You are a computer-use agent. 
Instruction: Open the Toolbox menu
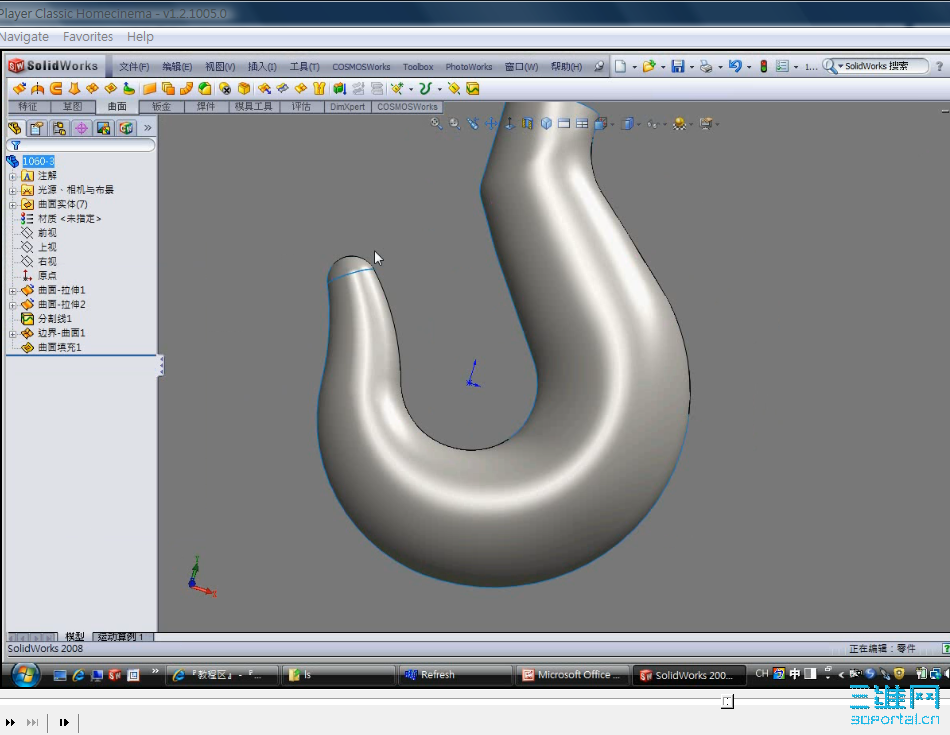tap(418, 67)
